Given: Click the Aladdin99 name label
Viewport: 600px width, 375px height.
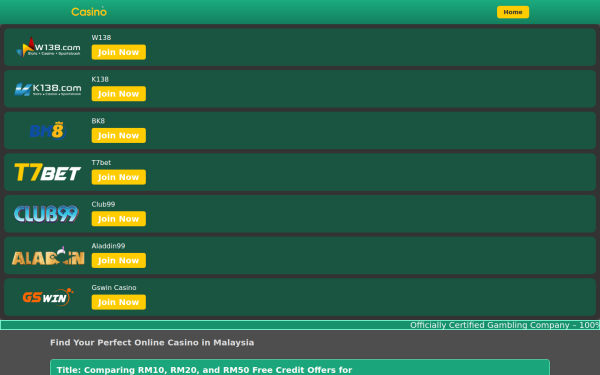Looking at the screenshot, I should click(x=108, y=246).
